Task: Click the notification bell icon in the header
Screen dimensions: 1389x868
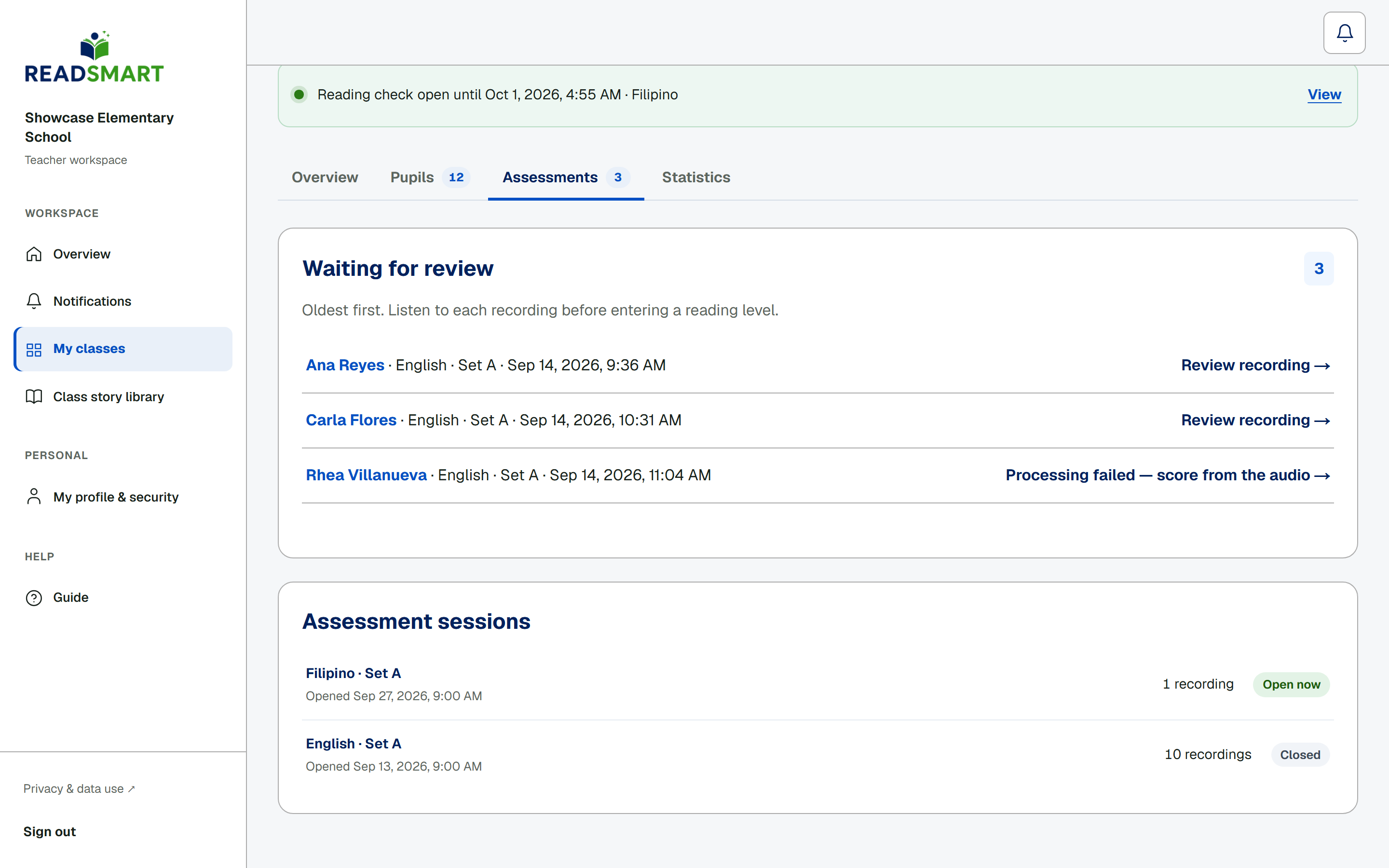Action: tap(1344, 33)
